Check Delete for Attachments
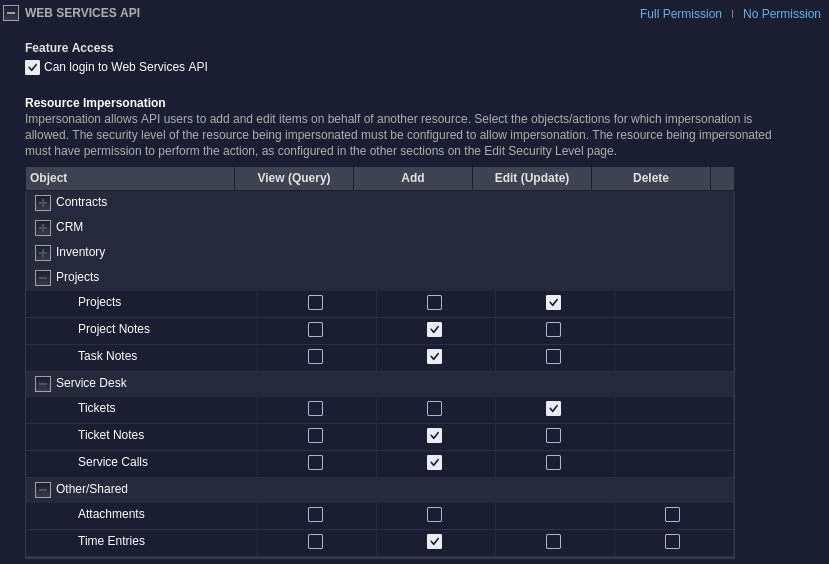829x564 pixels. tap(672, 514)
